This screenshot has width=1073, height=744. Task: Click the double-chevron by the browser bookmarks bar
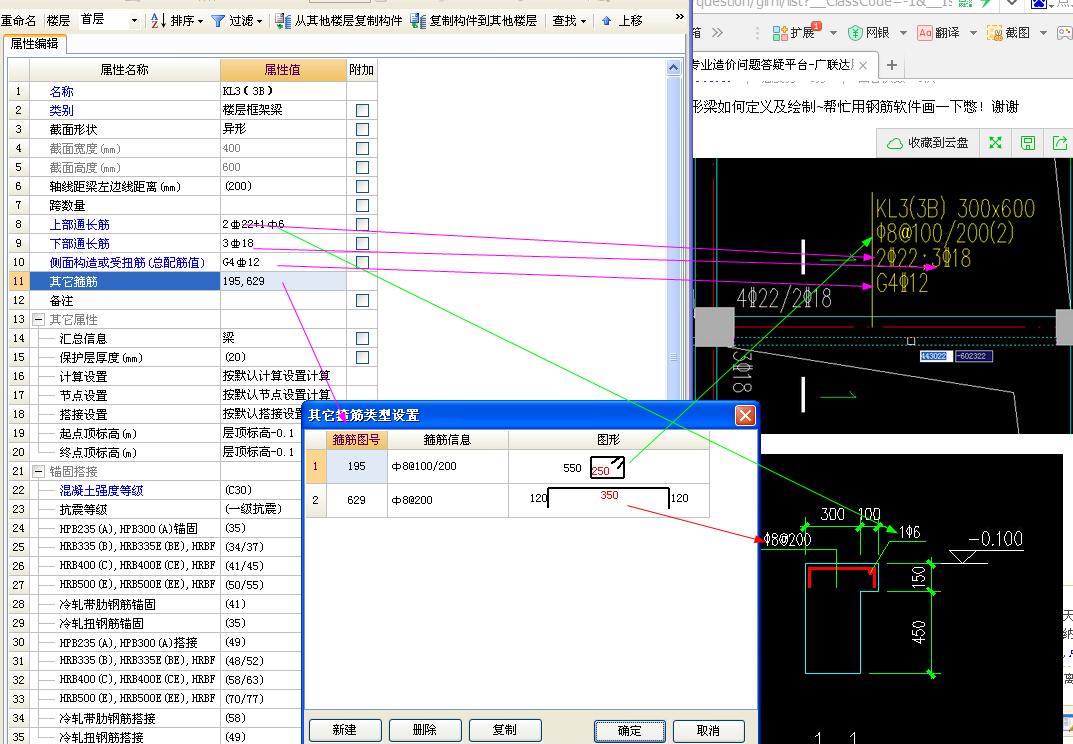716,32
